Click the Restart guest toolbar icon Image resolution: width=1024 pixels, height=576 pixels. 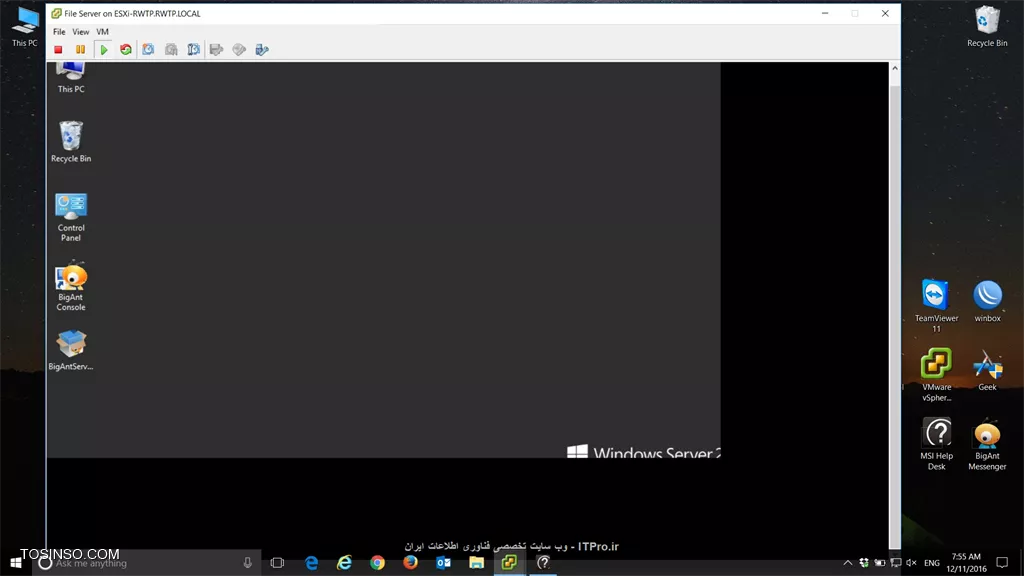(x=125, y=50)
